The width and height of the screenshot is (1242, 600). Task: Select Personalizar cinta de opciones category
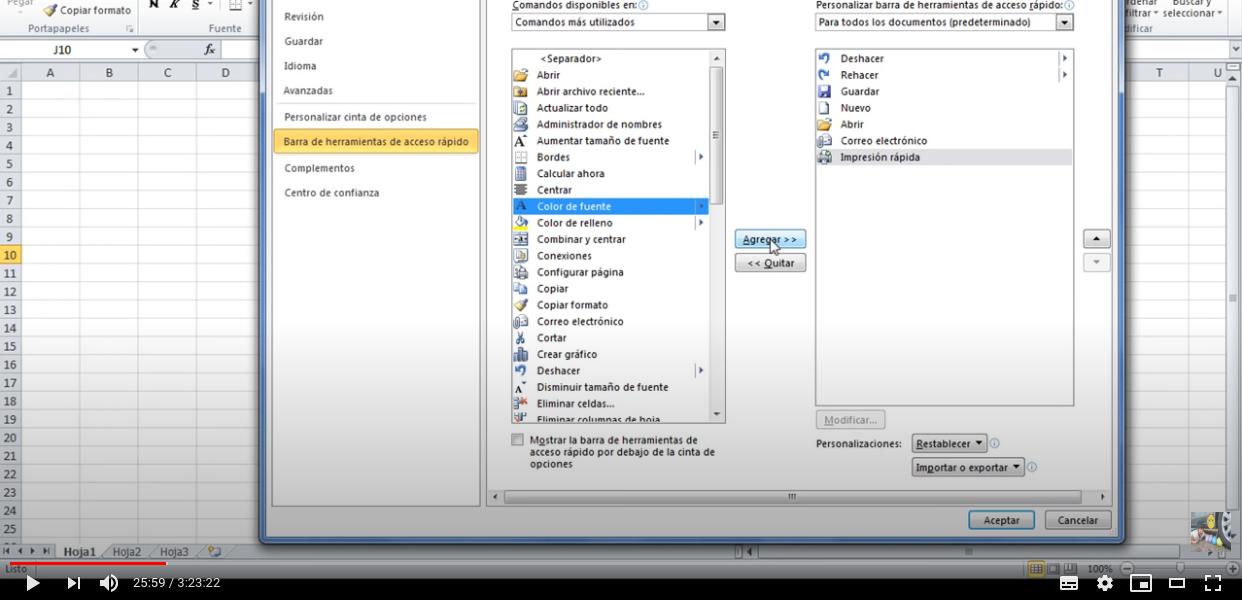355,117
